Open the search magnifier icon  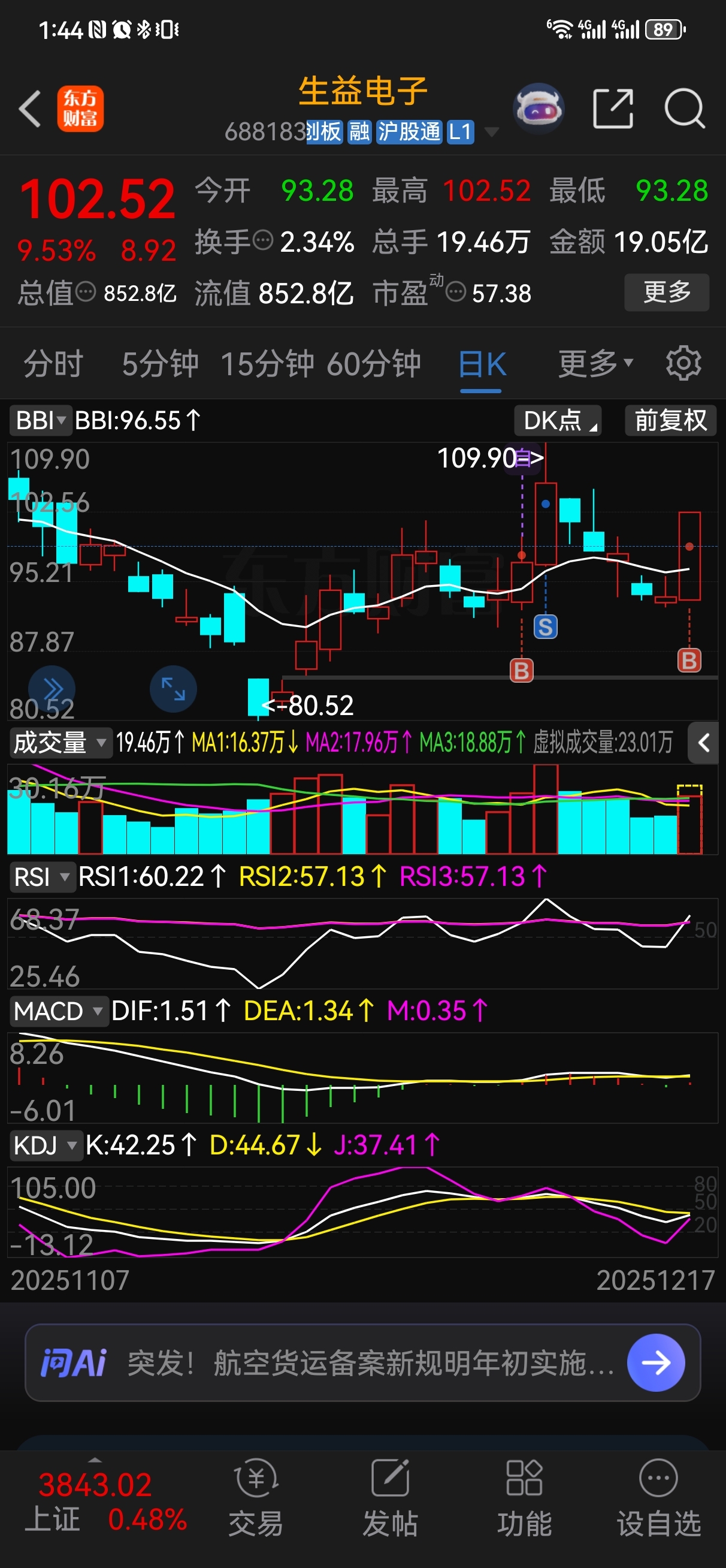click(x=685, y=109)
